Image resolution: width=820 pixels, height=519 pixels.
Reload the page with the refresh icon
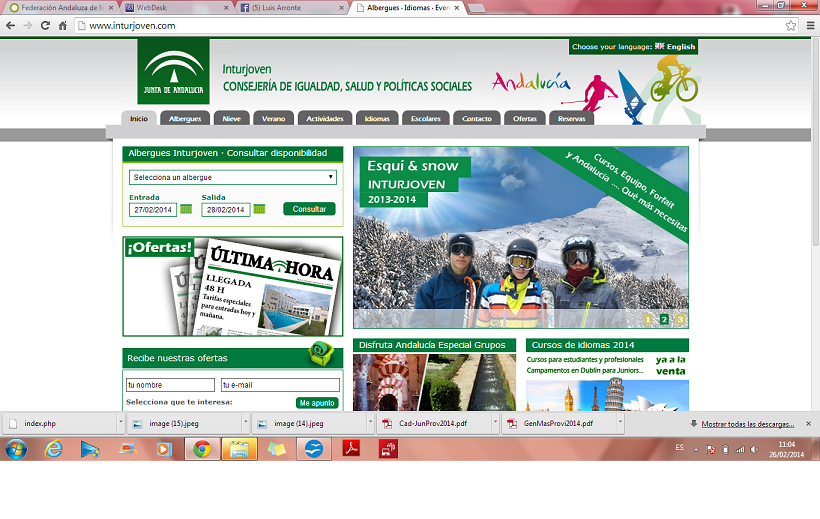(x=45, y=25)
